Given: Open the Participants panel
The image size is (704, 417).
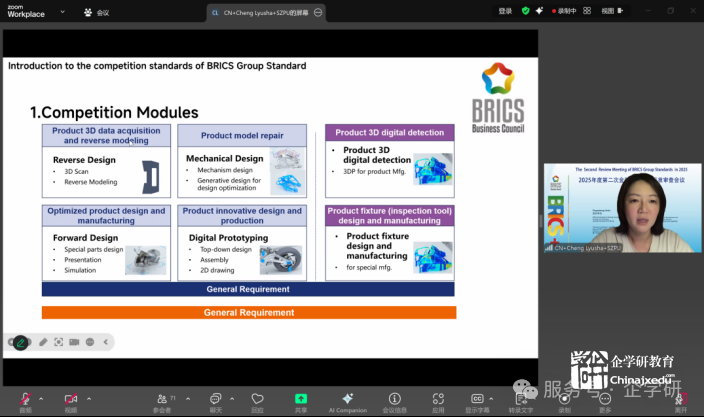Looking at the screenshot, I should point(161,399).
